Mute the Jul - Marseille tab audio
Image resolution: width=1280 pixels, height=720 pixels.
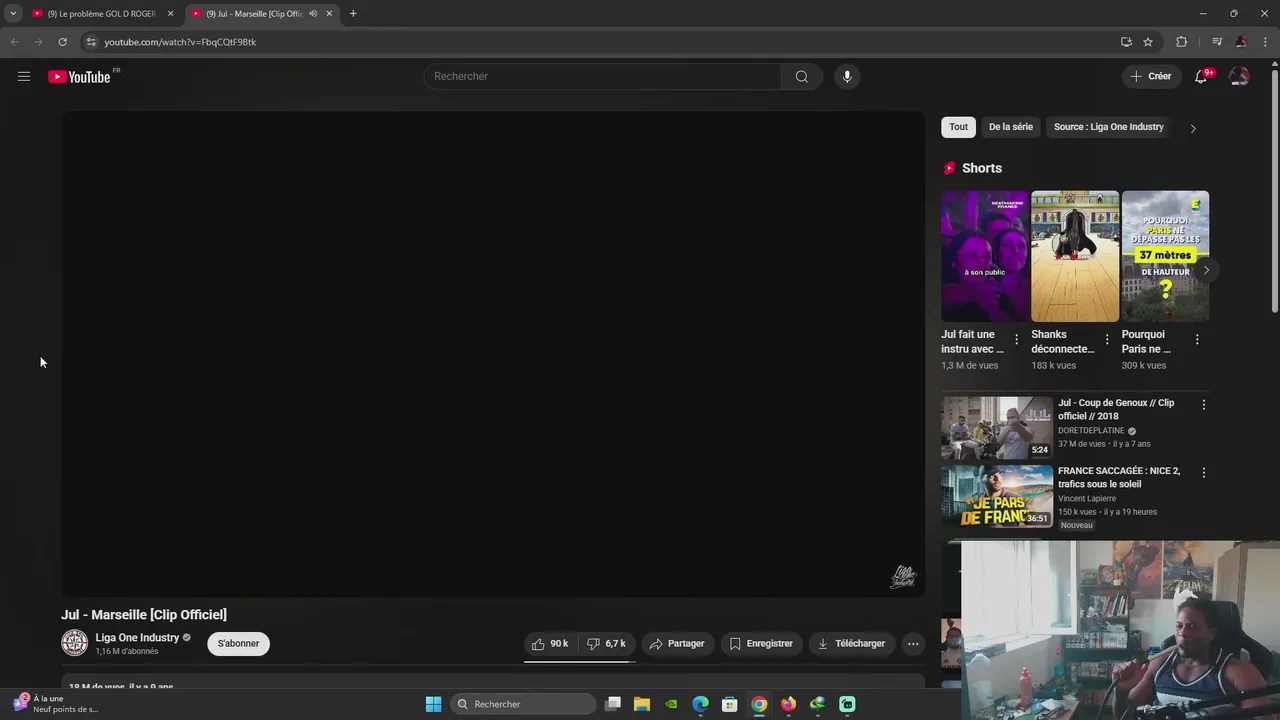(x=313, y=14)
